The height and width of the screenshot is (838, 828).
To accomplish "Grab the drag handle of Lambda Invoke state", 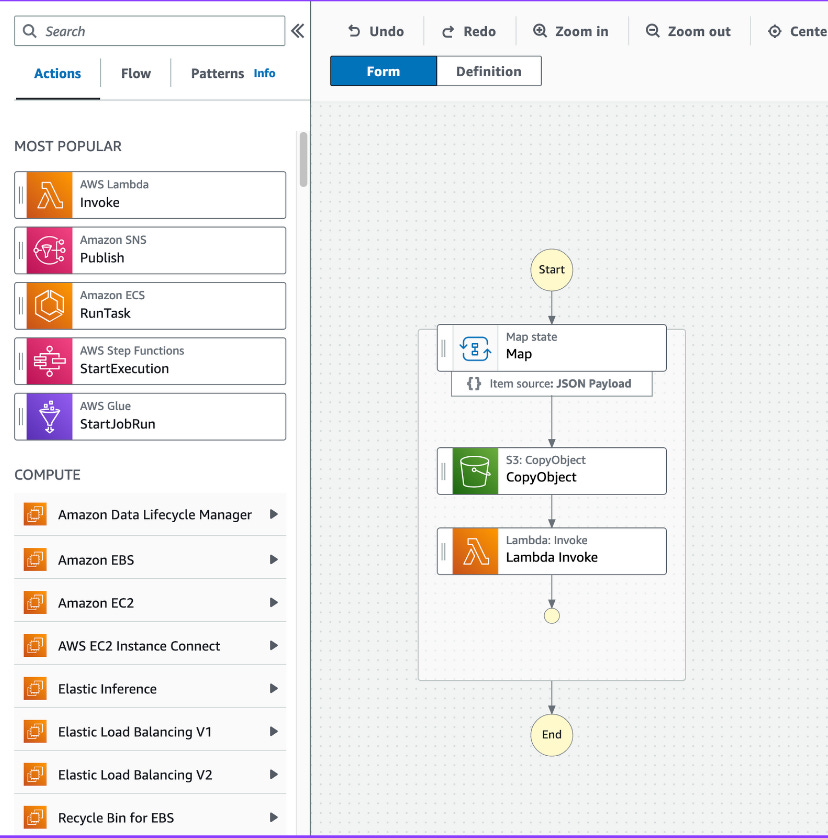I will [x=443, y=552].
